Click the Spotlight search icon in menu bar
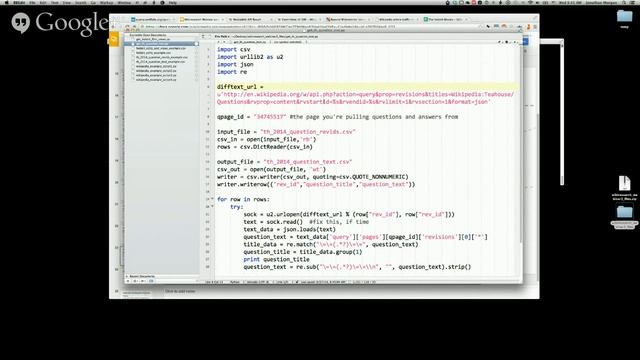640x360 pixels. point(624,2)
